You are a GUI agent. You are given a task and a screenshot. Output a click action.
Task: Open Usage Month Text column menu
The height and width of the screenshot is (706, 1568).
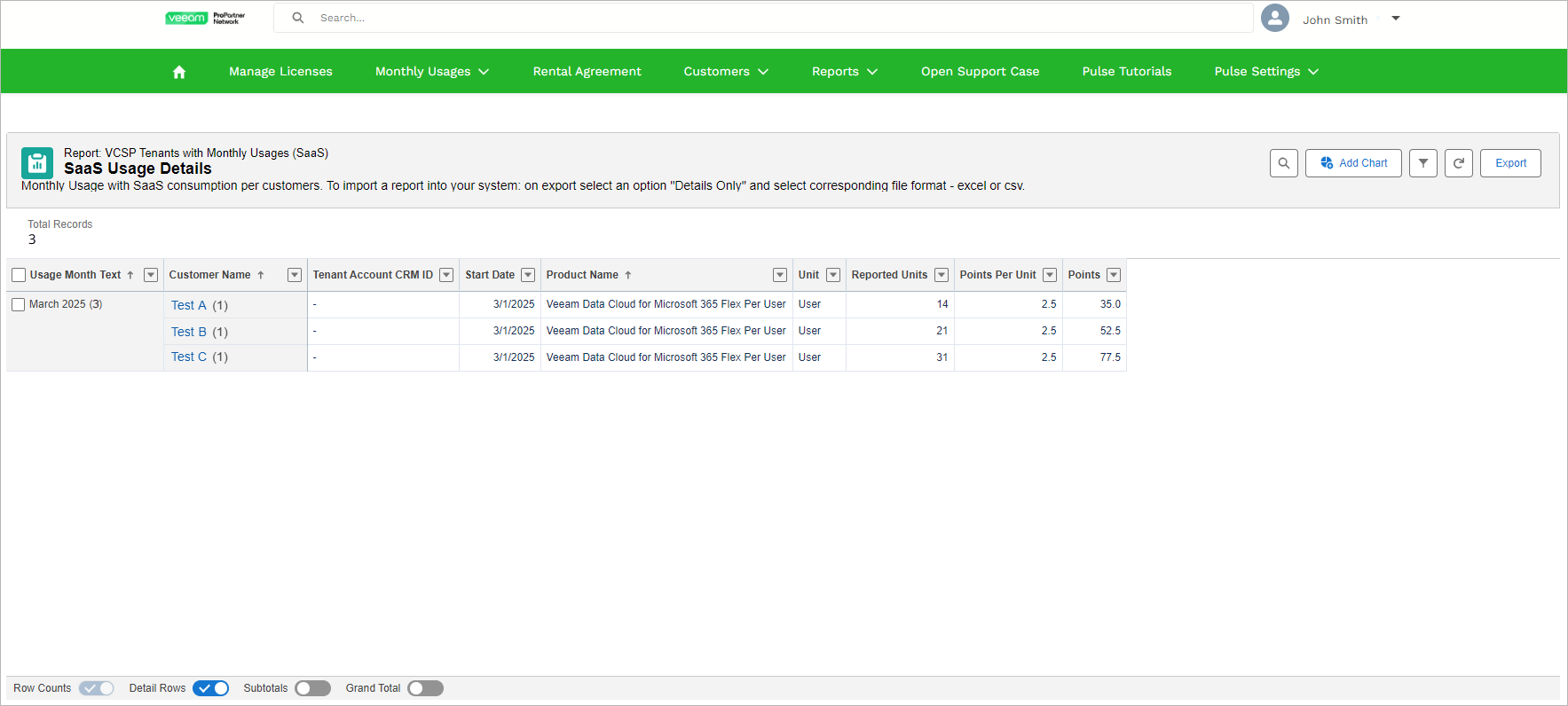(x=151, y=275)
